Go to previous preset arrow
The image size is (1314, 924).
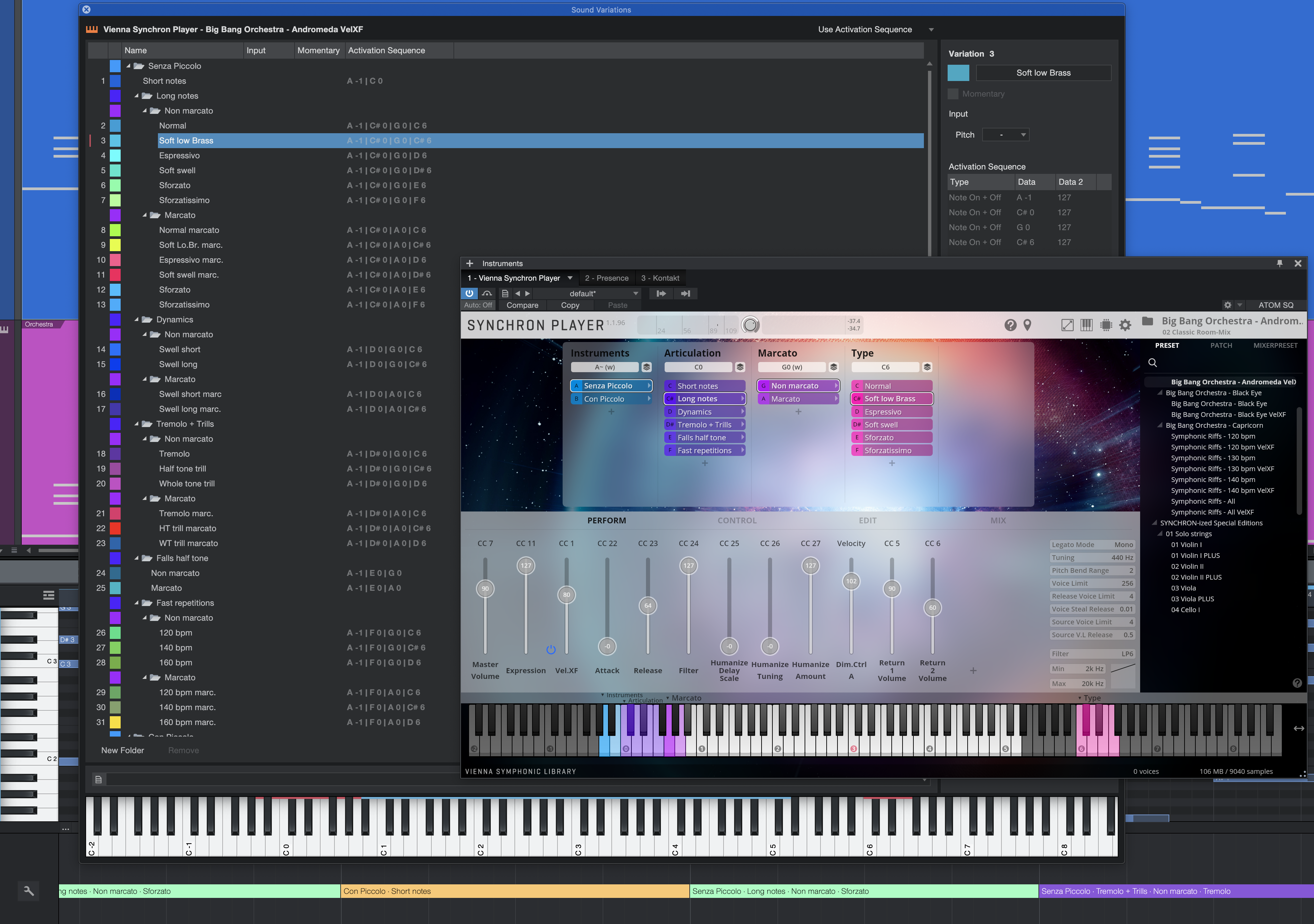[x=517, y=293]
